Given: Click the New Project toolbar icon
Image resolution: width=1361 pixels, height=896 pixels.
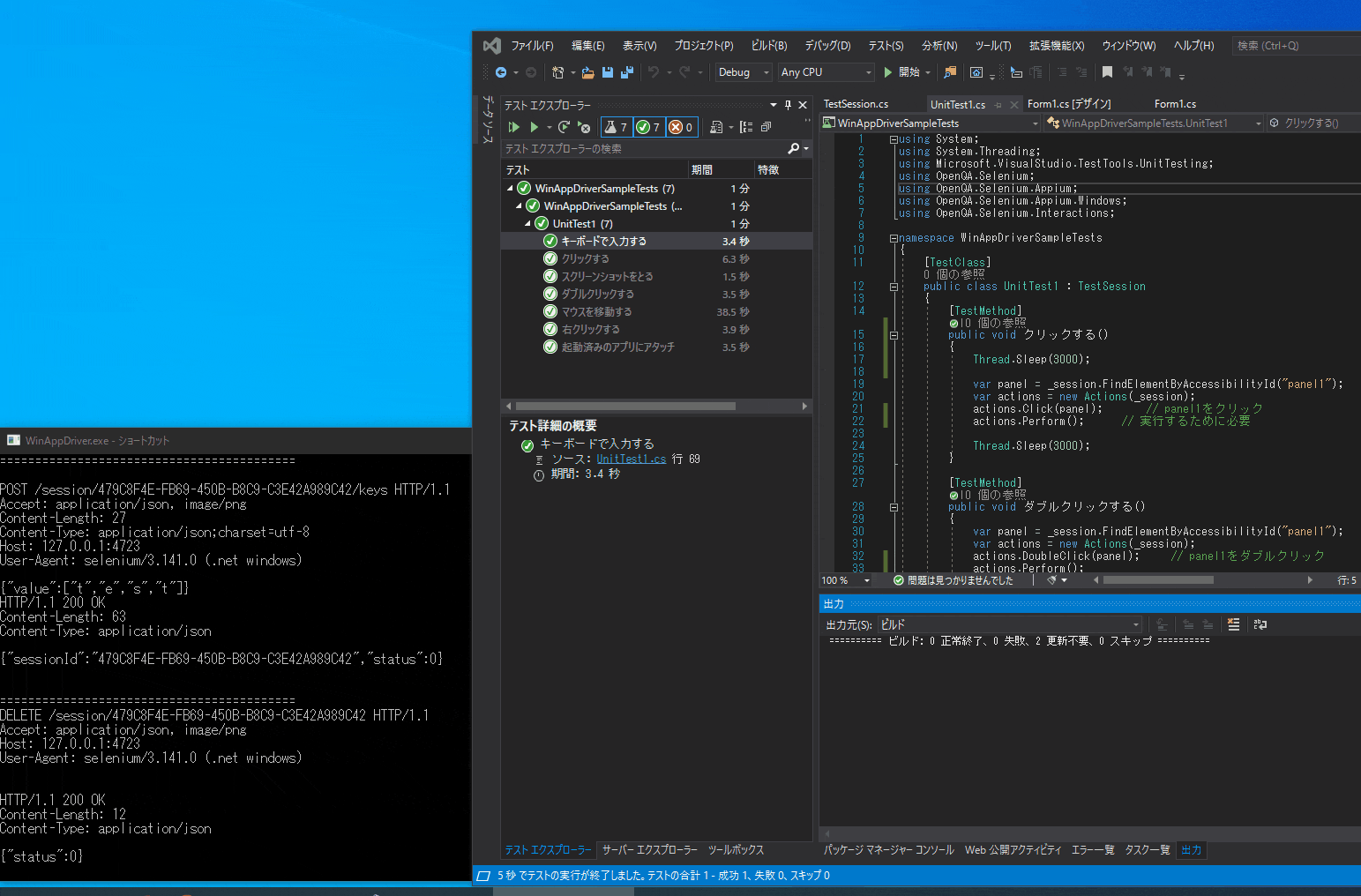Looking at the screenshot, I should pos(557,72).
